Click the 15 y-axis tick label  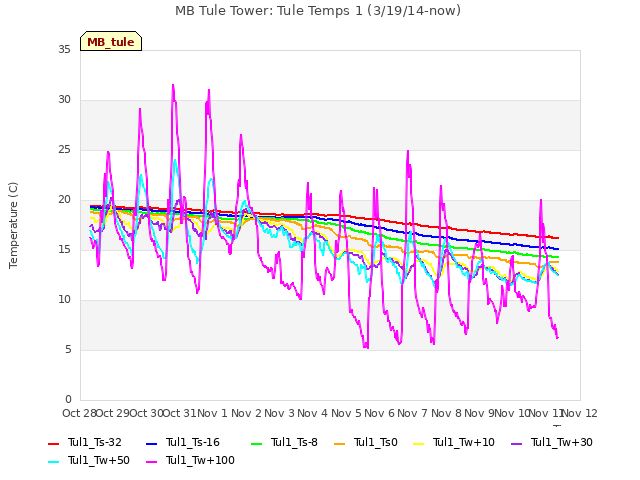(64, 249)
